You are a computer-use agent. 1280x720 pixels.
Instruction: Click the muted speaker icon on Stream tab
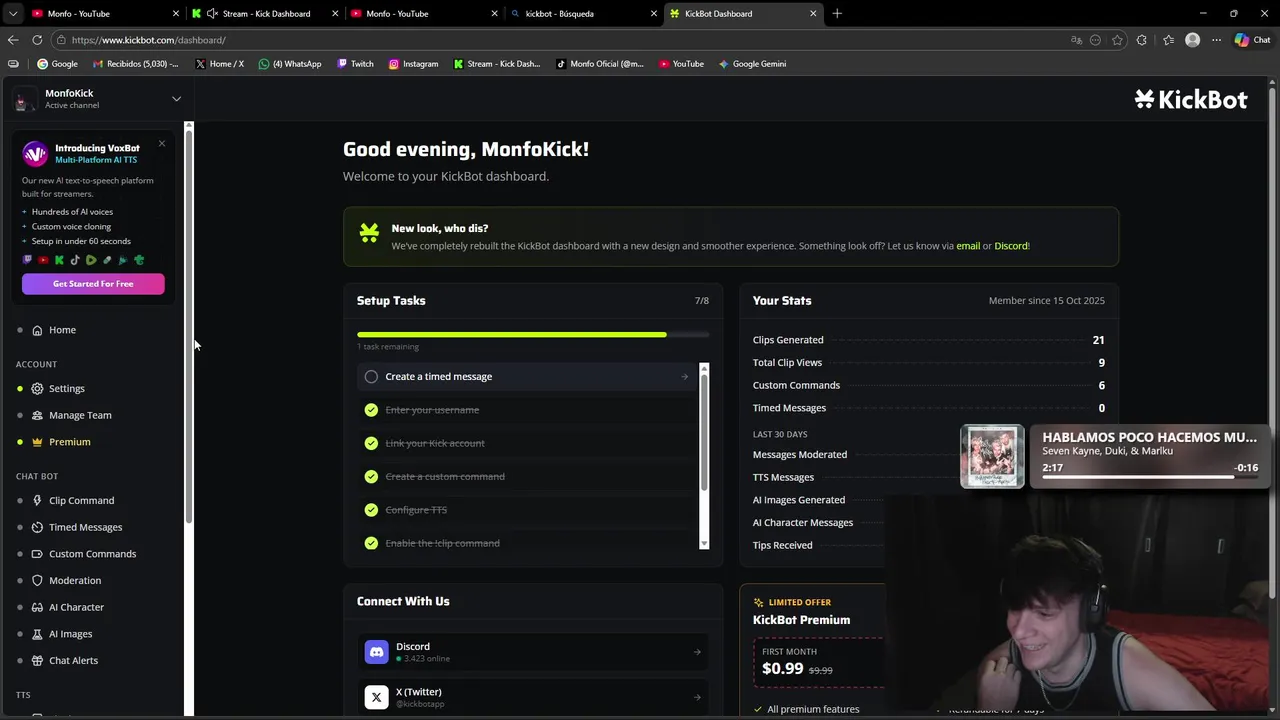pyautogui.click(x=212, y=13)
